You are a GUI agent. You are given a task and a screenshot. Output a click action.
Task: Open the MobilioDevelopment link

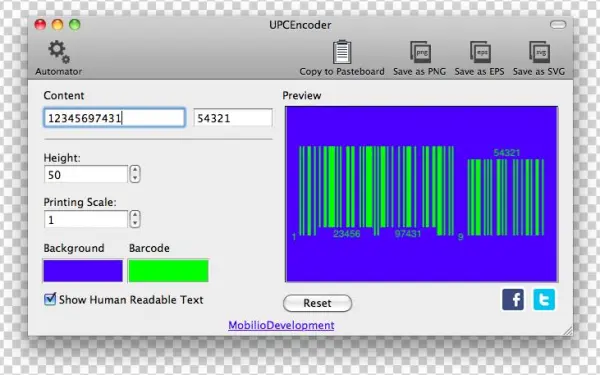(x=281, y=325)
